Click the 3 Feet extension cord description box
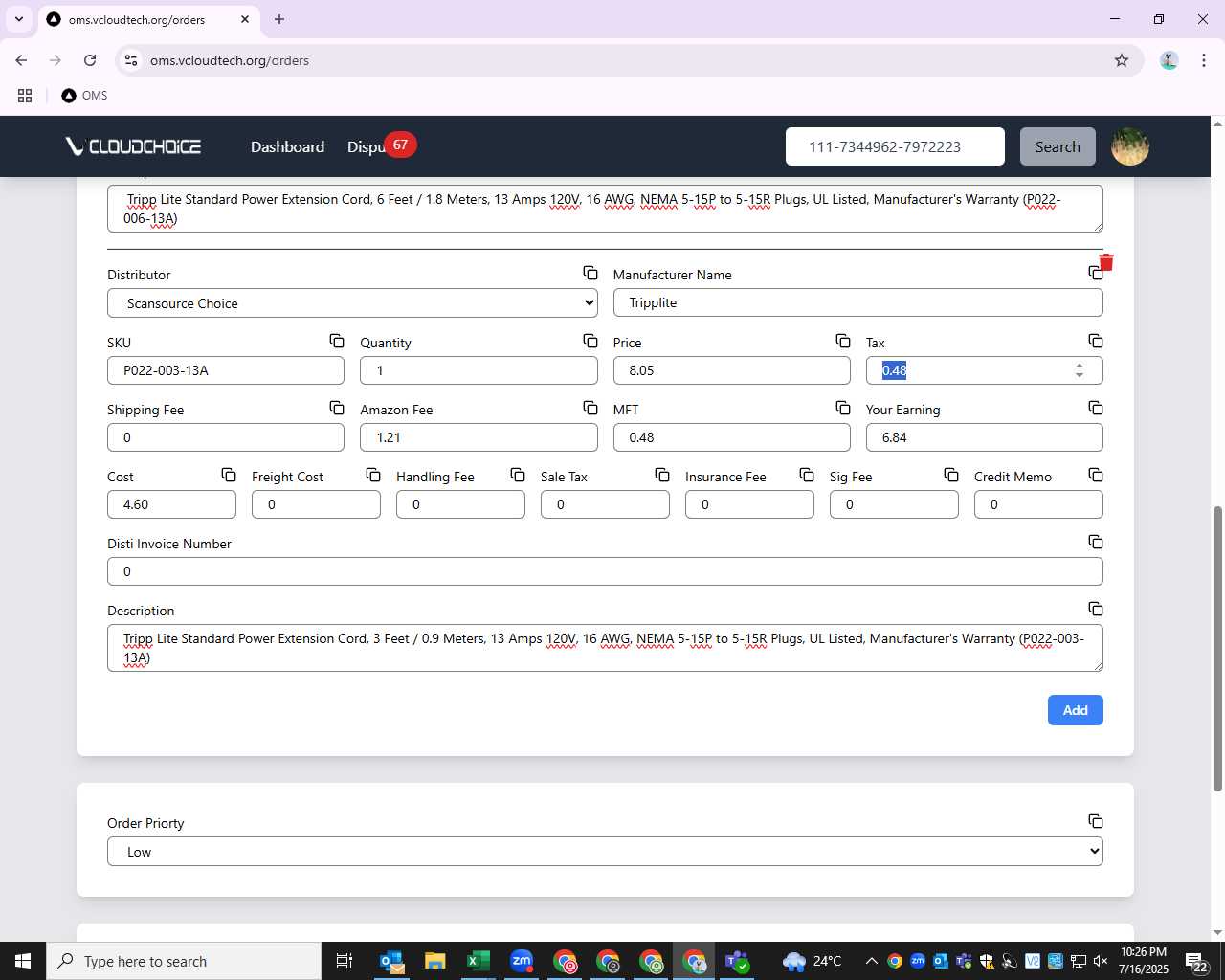The width and height of the screenshot is (1225, 980). [x=605, y=648]
